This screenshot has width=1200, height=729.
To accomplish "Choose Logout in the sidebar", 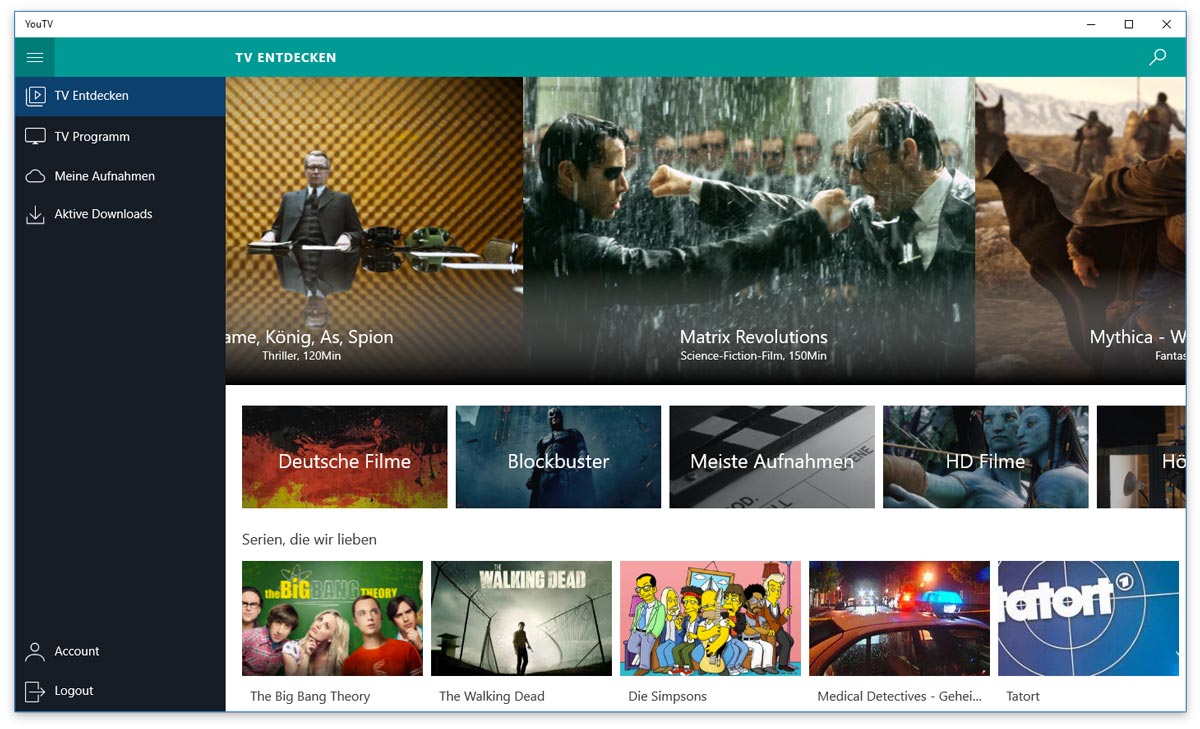I will [x=120, y=691].
